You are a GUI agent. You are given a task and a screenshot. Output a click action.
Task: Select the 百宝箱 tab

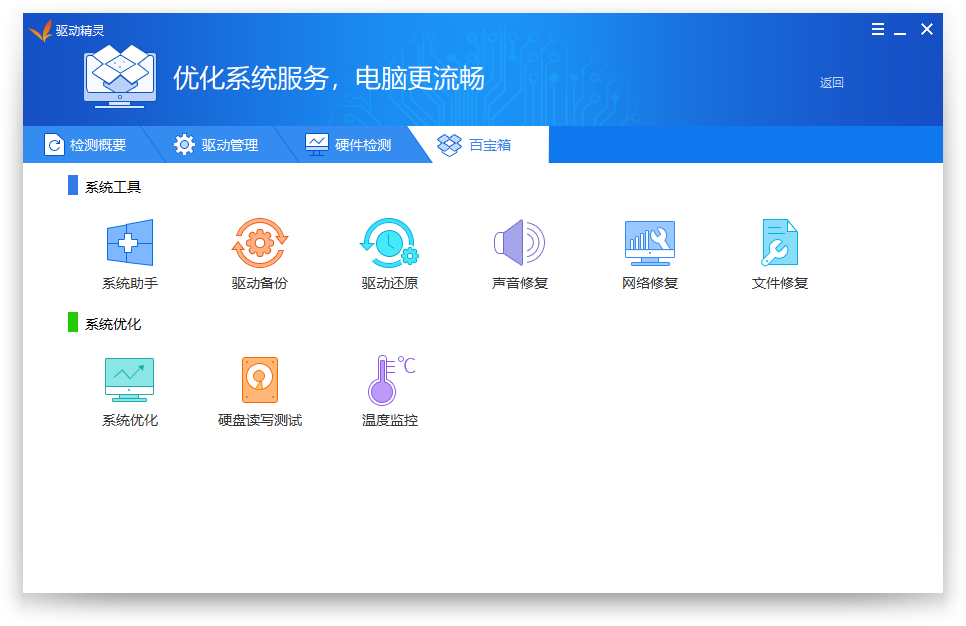[x=476, y=145]
